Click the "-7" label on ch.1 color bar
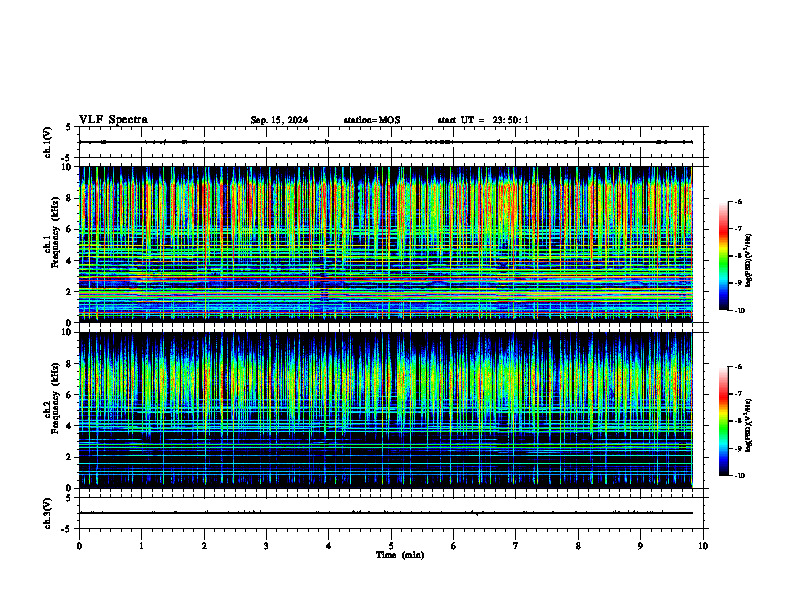 click(738, 229)
